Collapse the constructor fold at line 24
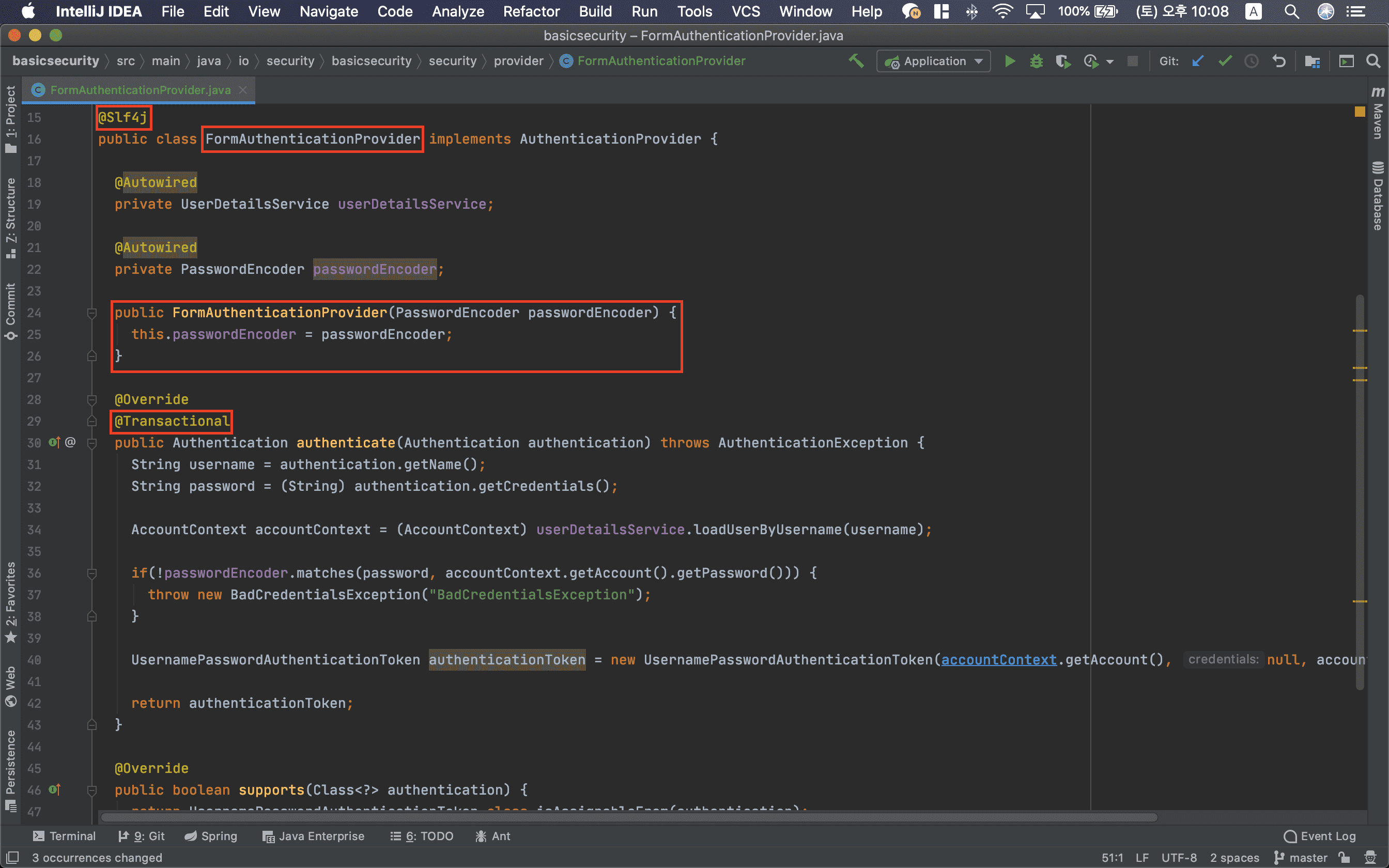 (91, 313)
